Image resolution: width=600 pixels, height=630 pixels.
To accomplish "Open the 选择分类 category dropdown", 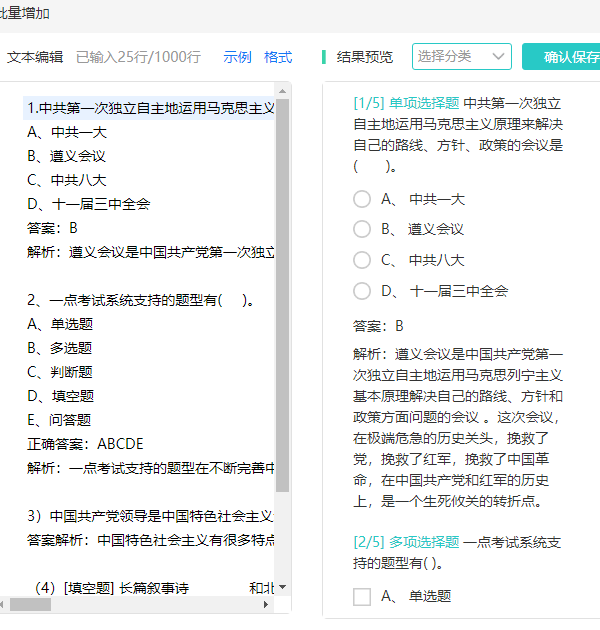I will (x=461, y=57).
